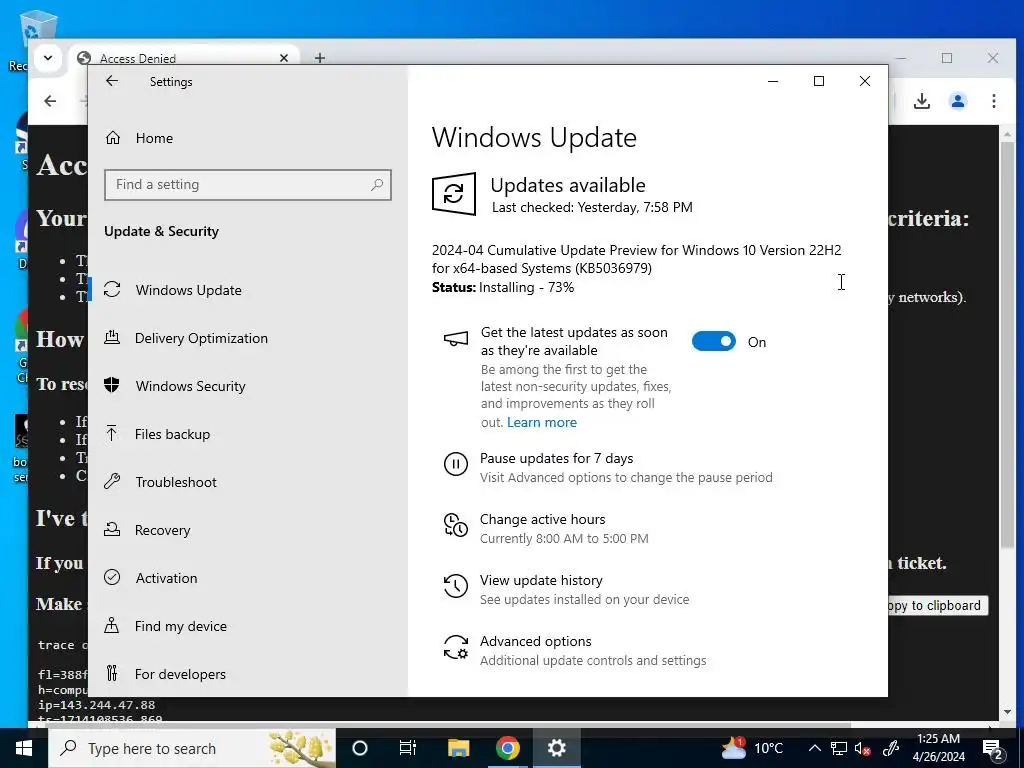The image size is (1024, 768).
Task: Click Chrome's back navigation arrow
Action: pos(50,101)
